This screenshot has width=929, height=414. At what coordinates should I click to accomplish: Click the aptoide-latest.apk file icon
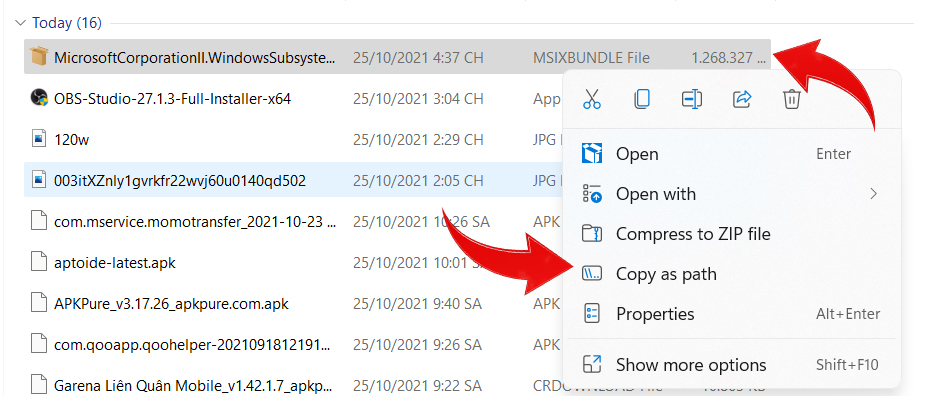(39, 262)
